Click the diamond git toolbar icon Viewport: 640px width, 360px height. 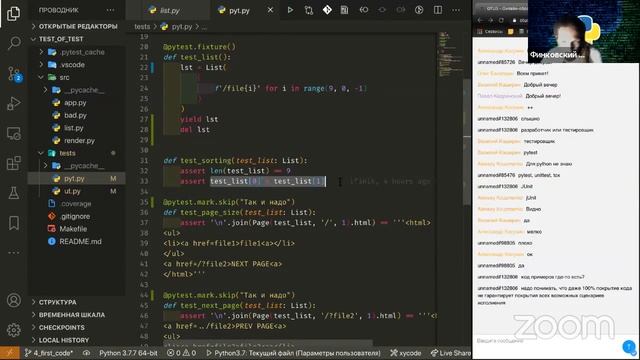[327, 10]
